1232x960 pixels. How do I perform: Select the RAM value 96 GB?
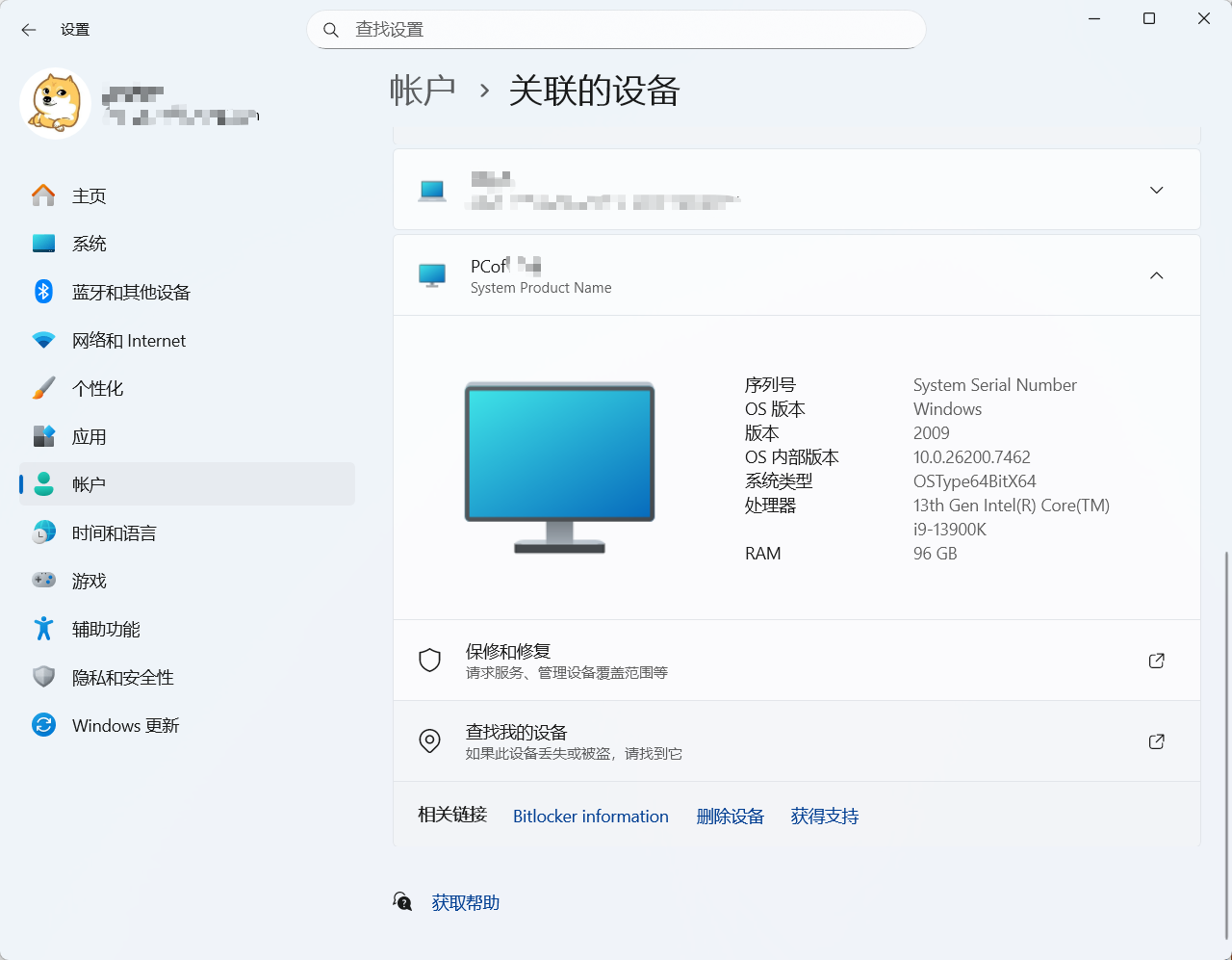click(936, 554)
